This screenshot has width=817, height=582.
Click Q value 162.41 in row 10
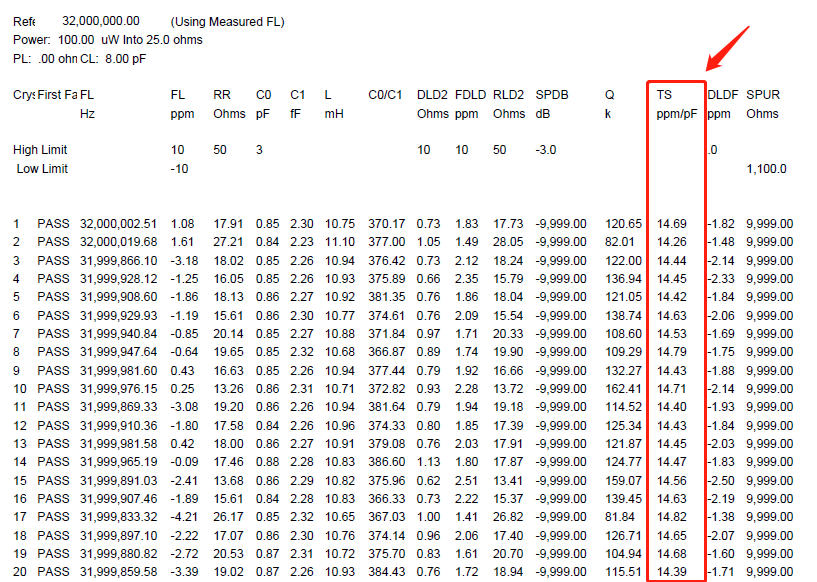[x=623, y=388]
